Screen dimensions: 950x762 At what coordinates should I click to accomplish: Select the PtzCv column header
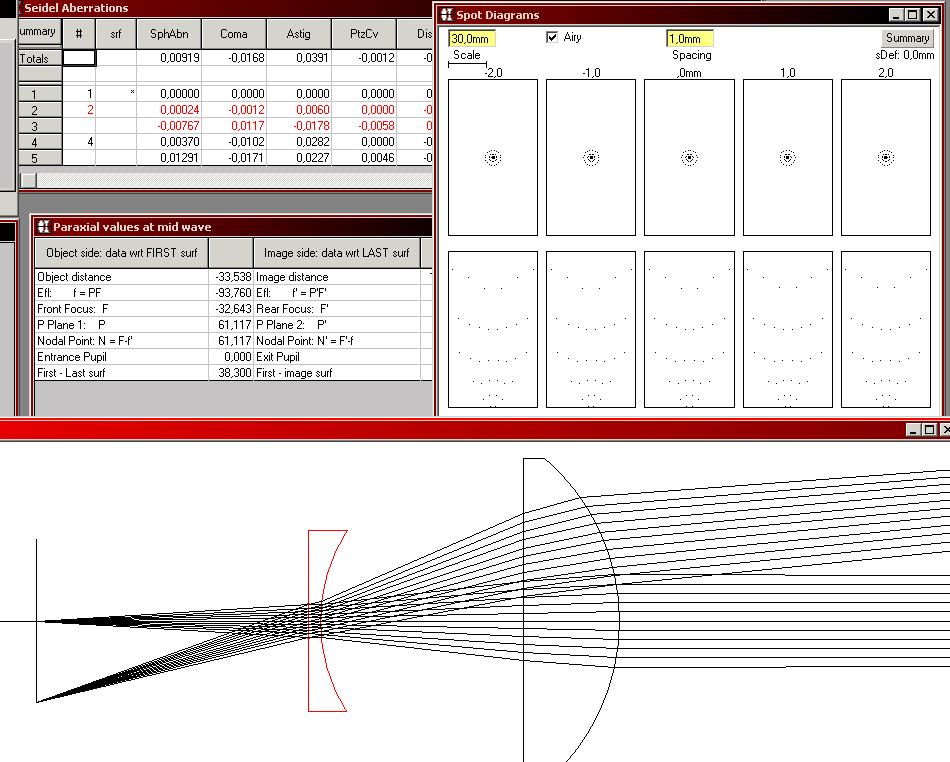(x=364, y=34)
